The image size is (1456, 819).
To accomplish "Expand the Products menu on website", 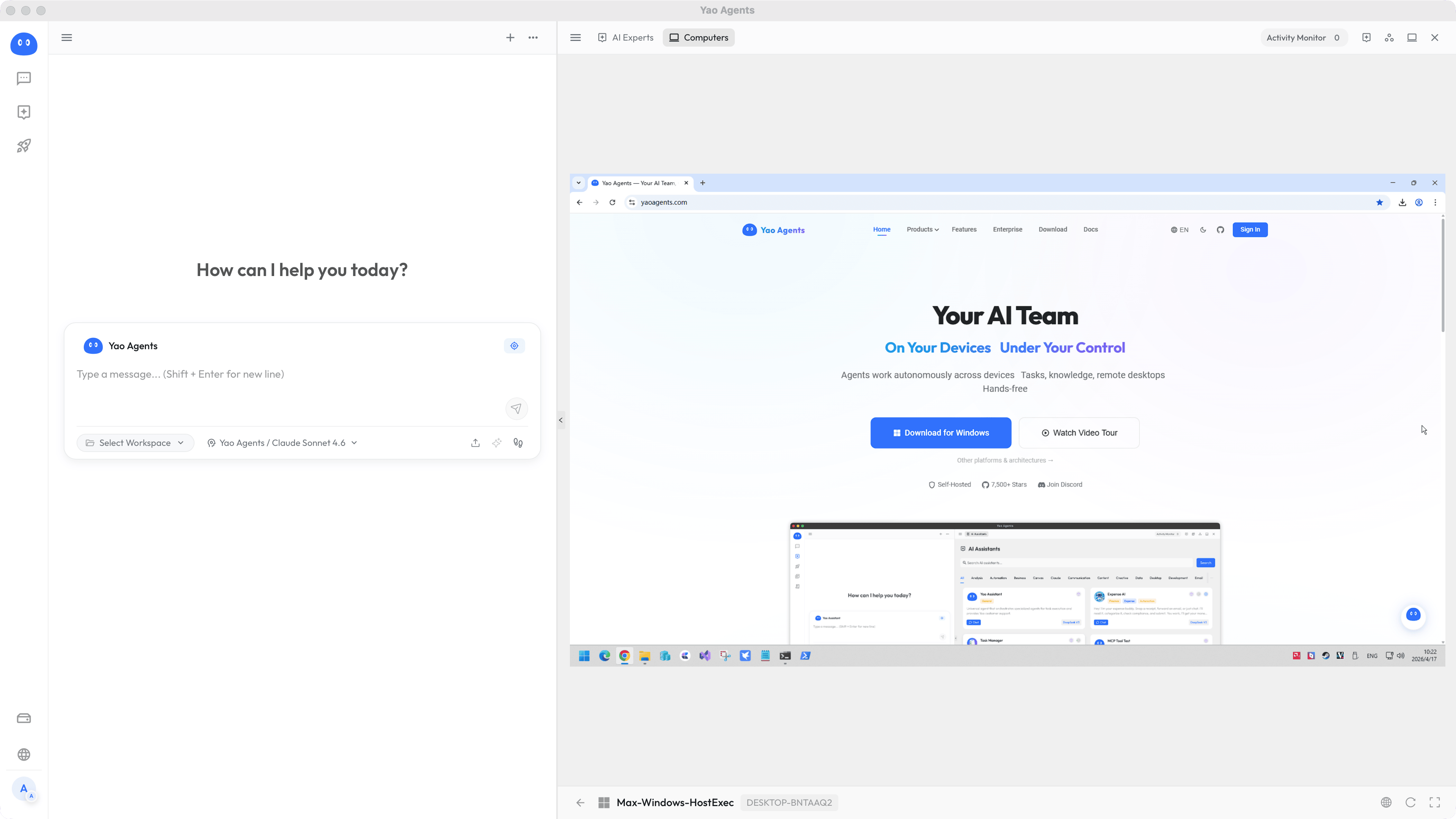I will pyautogui.click(x=923, y=229).
